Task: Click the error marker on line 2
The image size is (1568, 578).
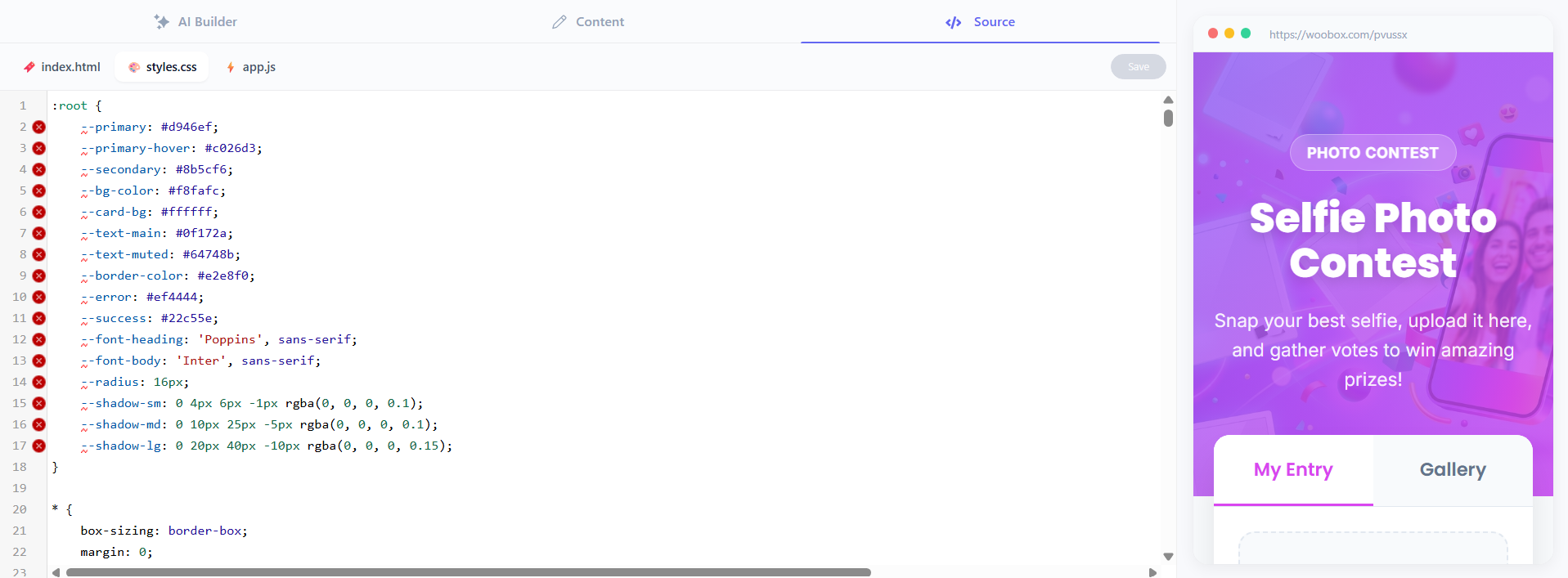Action: 38,127
